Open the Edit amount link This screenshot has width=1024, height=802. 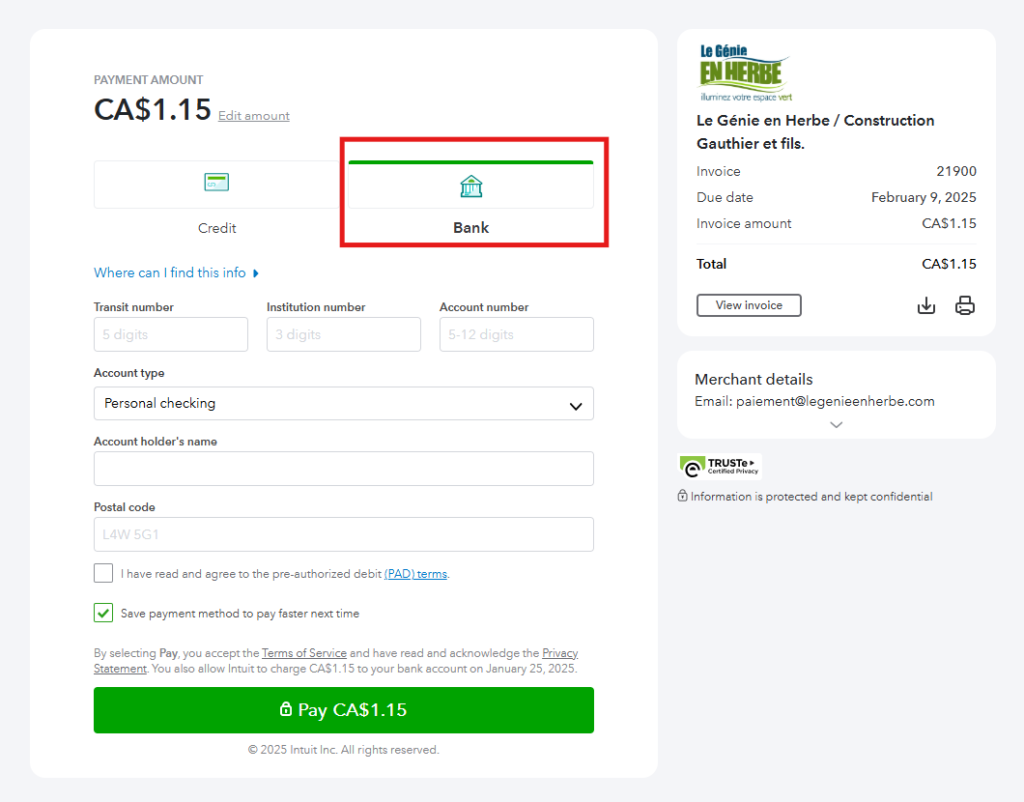[253, 116]
